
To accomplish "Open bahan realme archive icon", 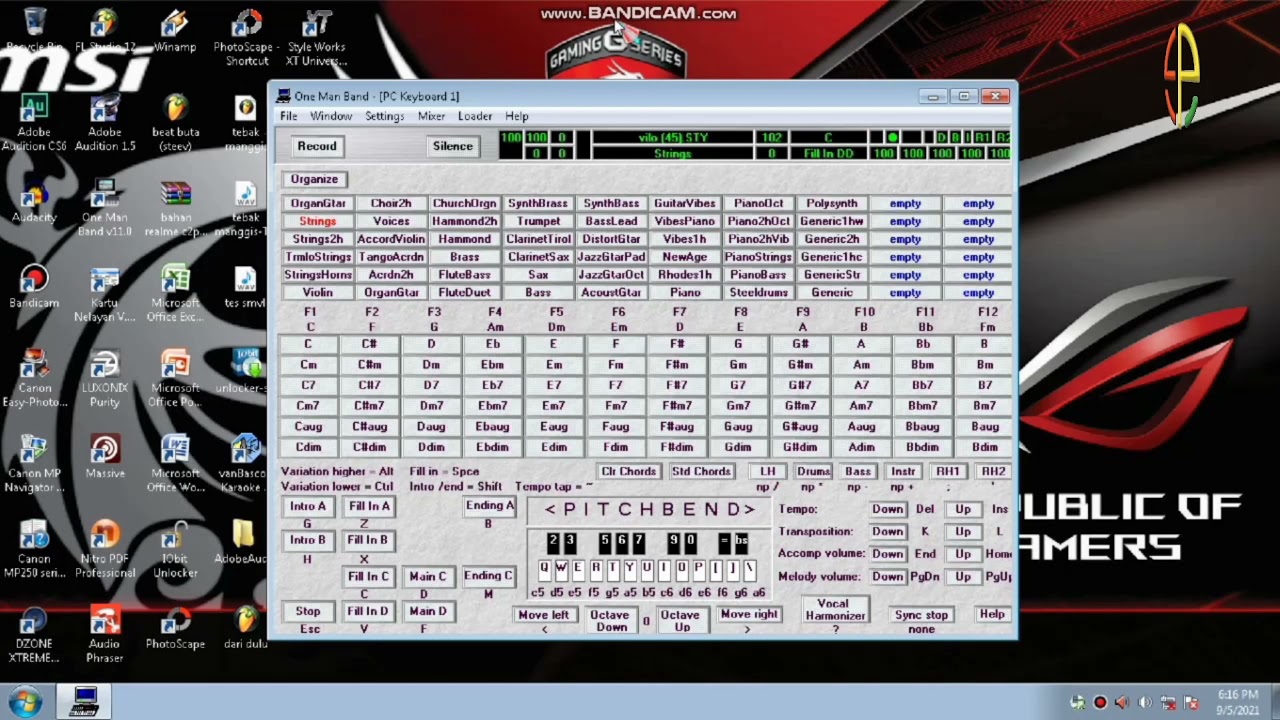I will (x=175, y=208).
